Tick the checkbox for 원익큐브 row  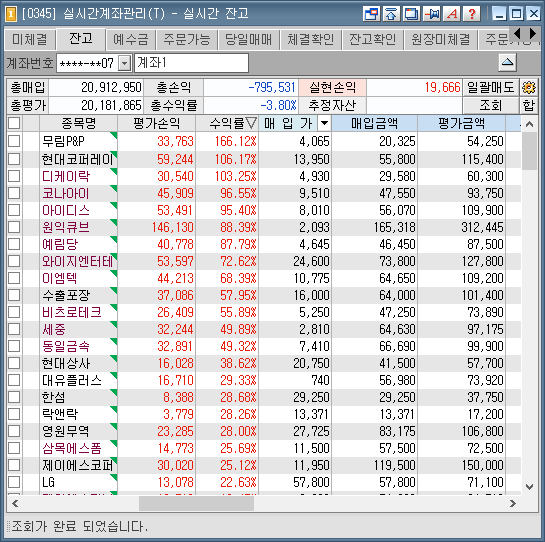coord(14,227)
